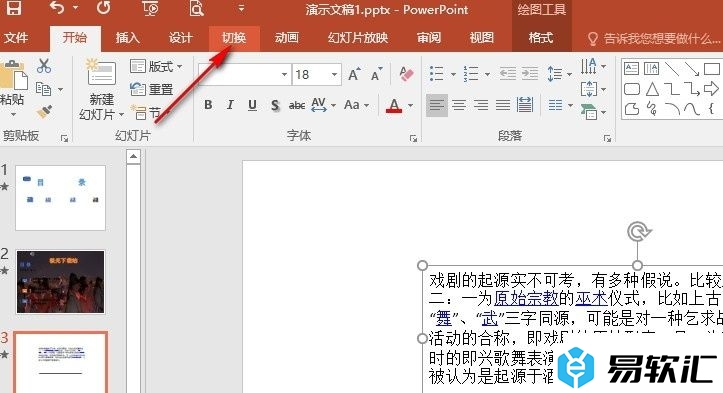Toggle bold formatting
This screenshot has width=723, height=393.
208,105
